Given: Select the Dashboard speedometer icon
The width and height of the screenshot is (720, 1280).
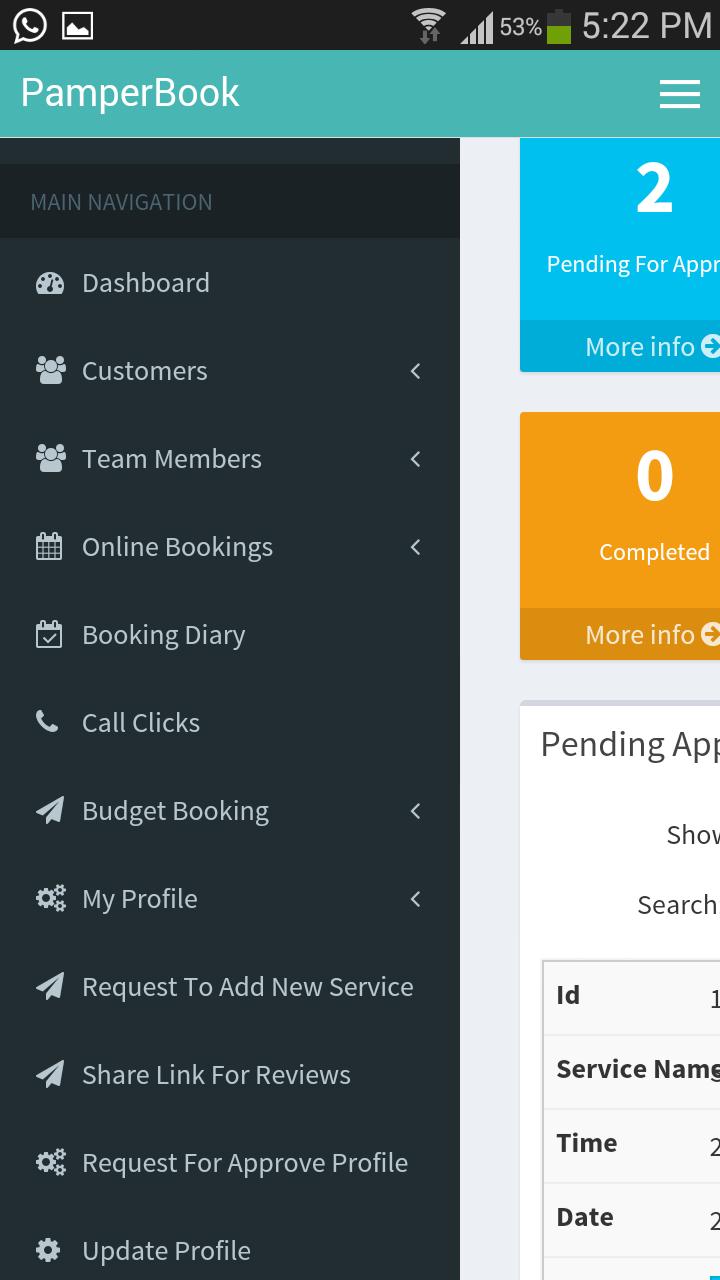Looking at the screenshot, I should pyautogui.click(x=50, y=283).
